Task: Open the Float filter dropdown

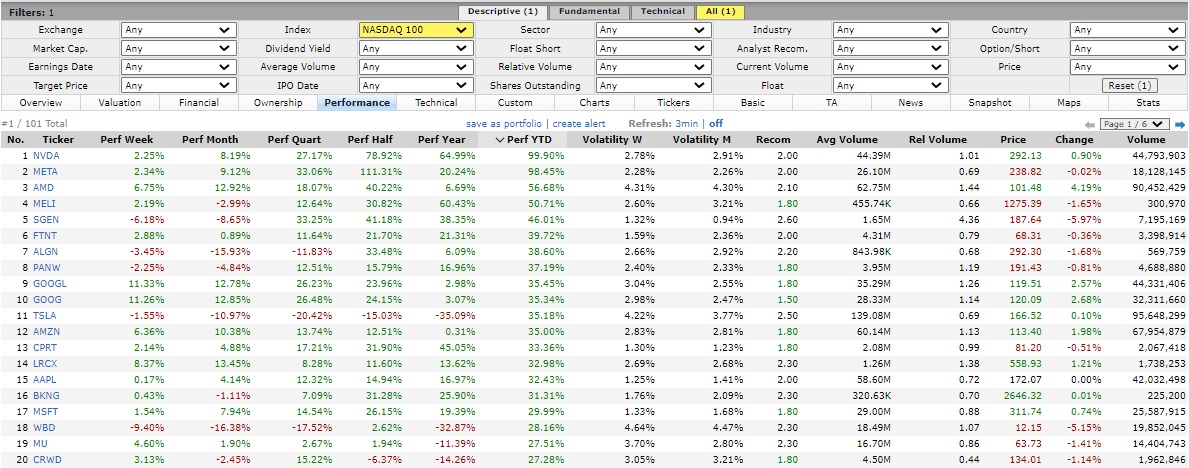Action: (890, 86)
